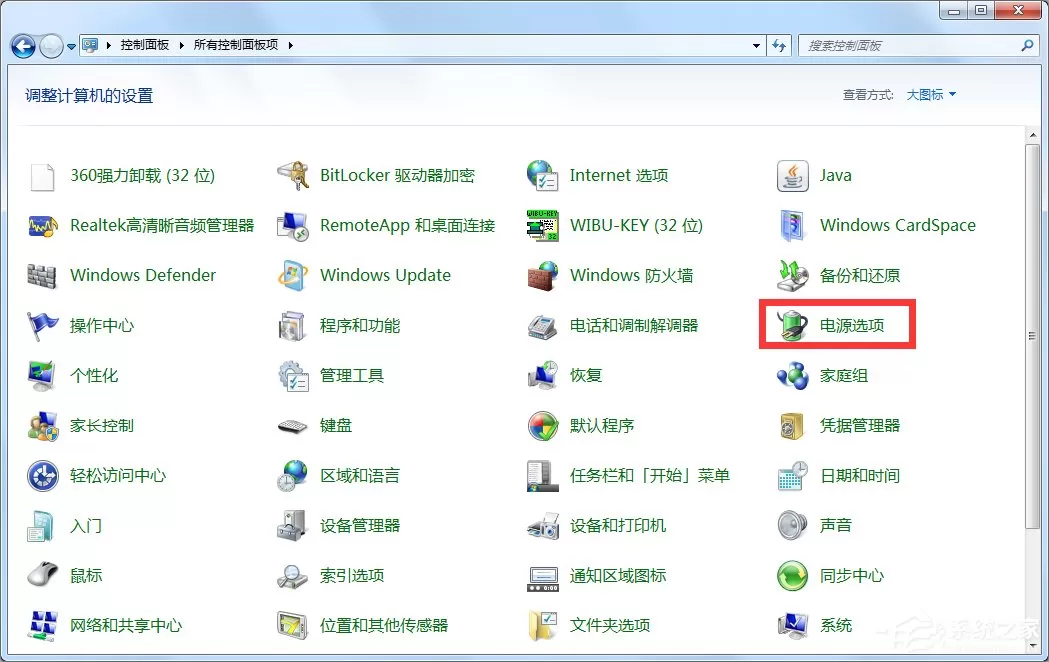Click the 日期和时间 calendar icon
1049x662 pixels.
793,476
